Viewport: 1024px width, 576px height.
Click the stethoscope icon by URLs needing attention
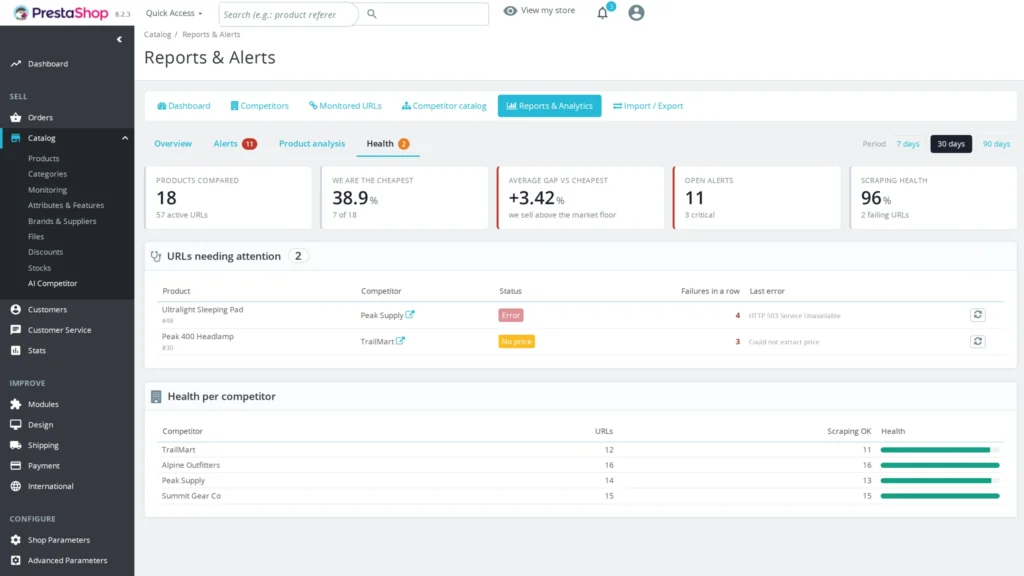point(155,257)
